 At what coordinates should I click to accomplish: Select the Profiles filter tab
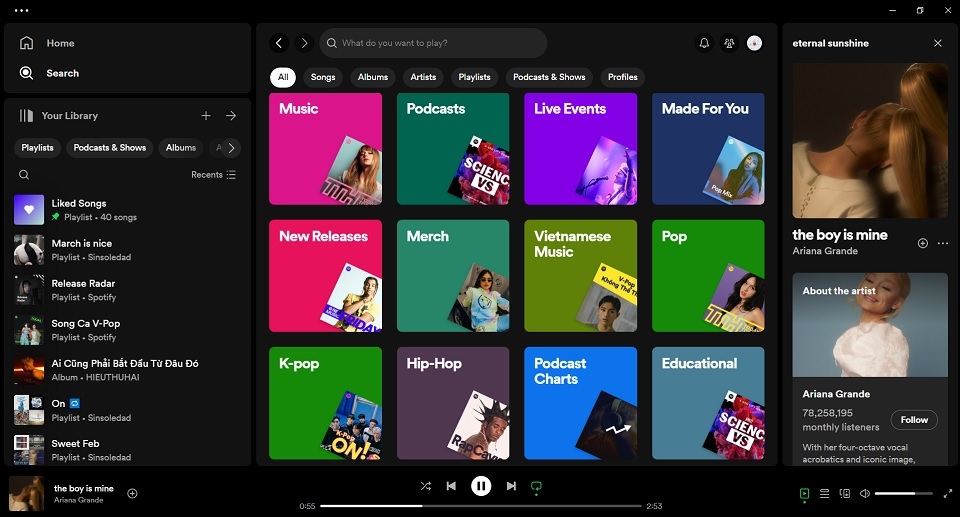coord(623,77)
